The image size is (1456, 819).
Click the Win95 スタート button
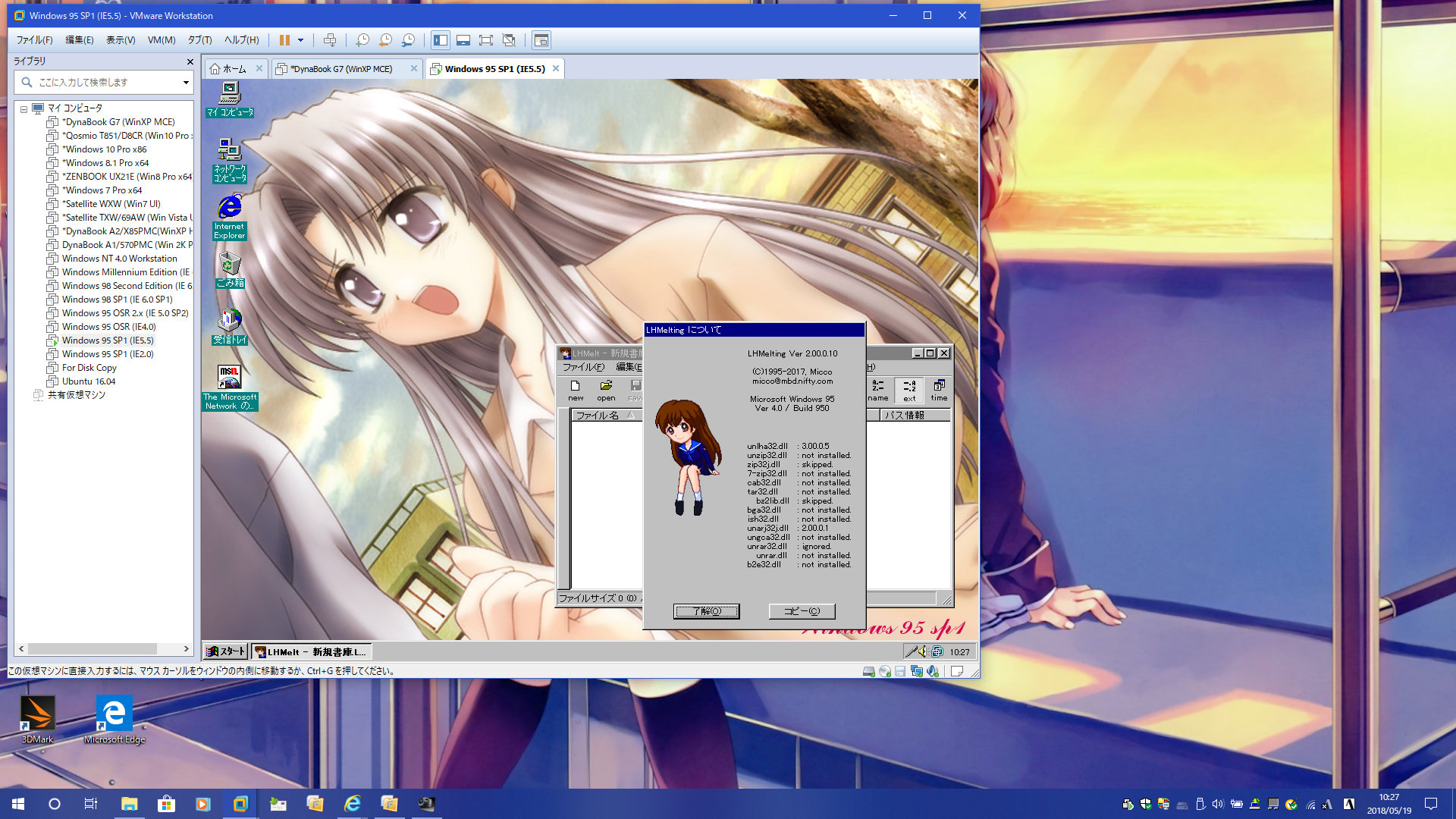coord(226,651)
